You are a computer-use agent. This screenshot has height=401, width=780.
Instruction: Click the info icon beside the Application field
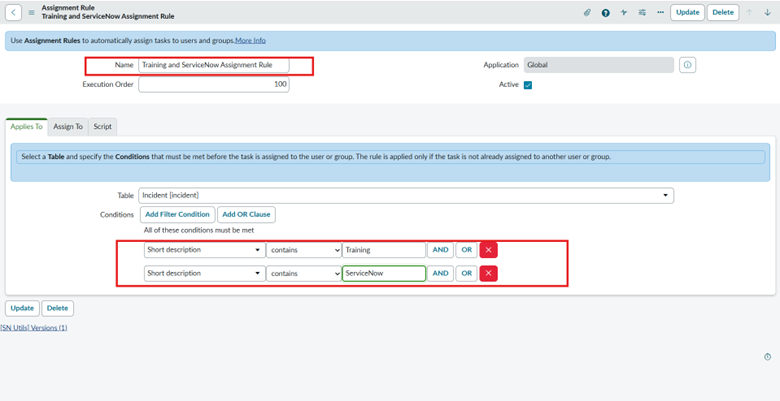[x=688, y=65]
